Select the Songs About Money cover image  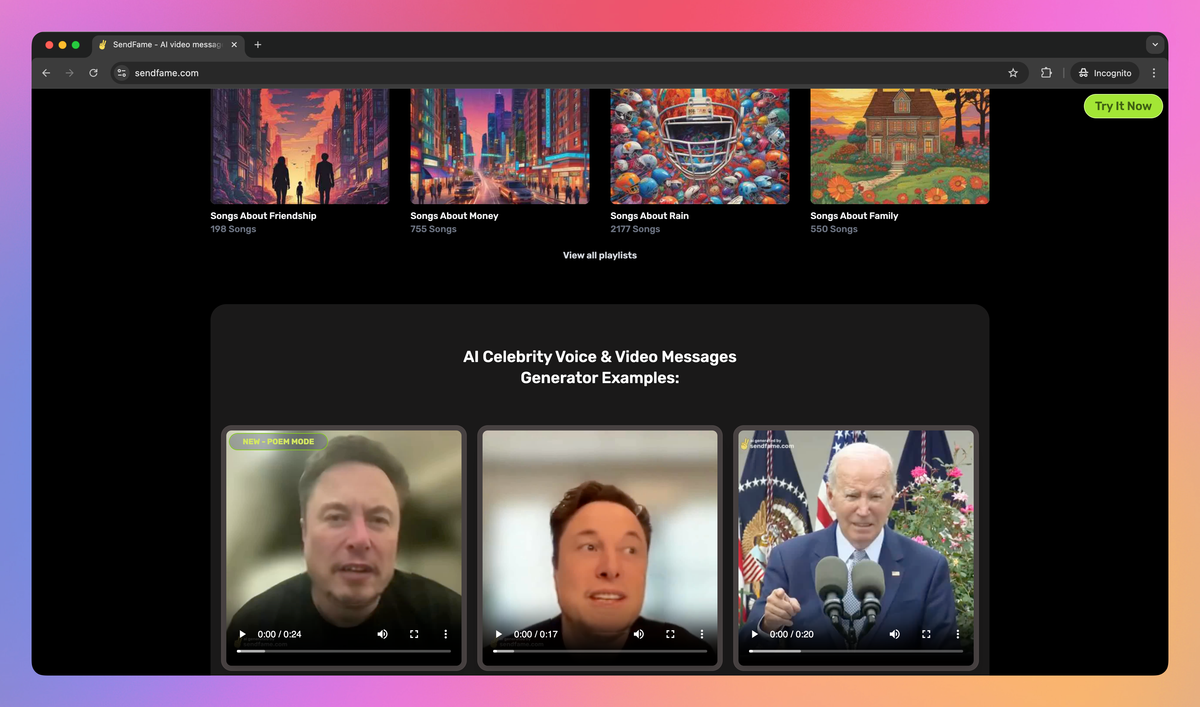[500, 146]
